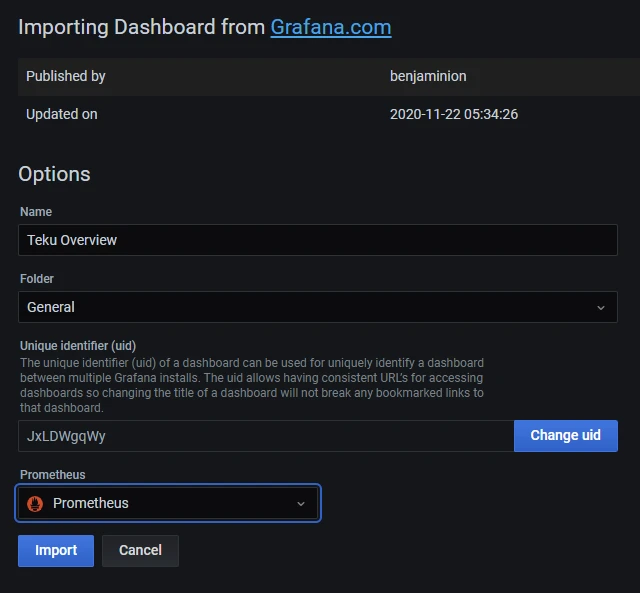Click the uid description paragraph
Screen dimensions: 640x593
(x=252, y=385)
